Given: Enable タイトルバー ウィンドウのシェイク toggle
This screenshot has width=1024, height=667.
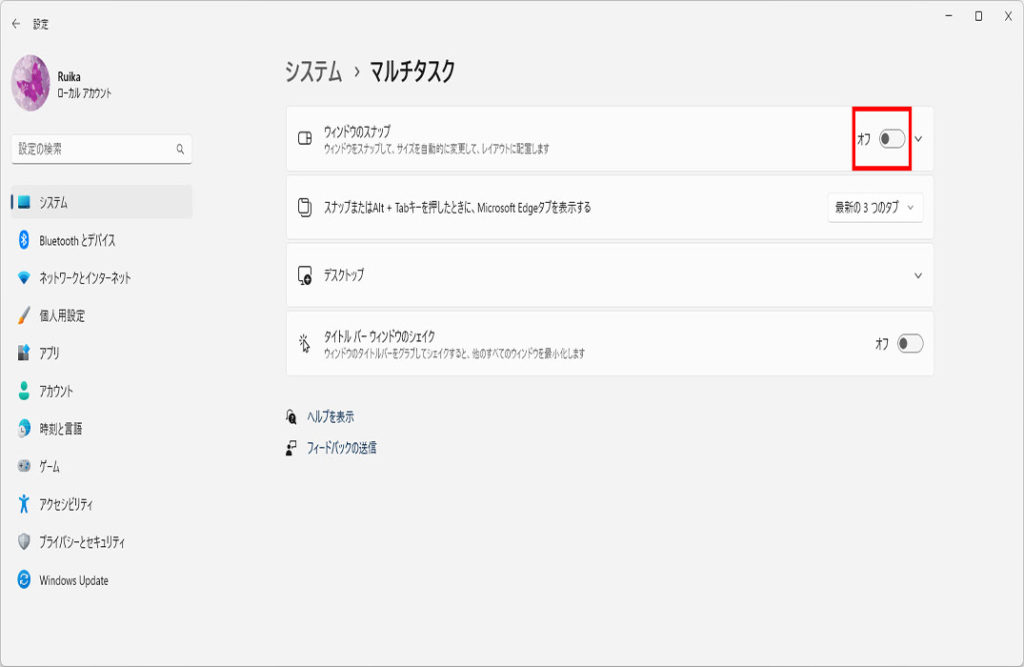Looking at the screenshot, I should (x=909, y=344).
